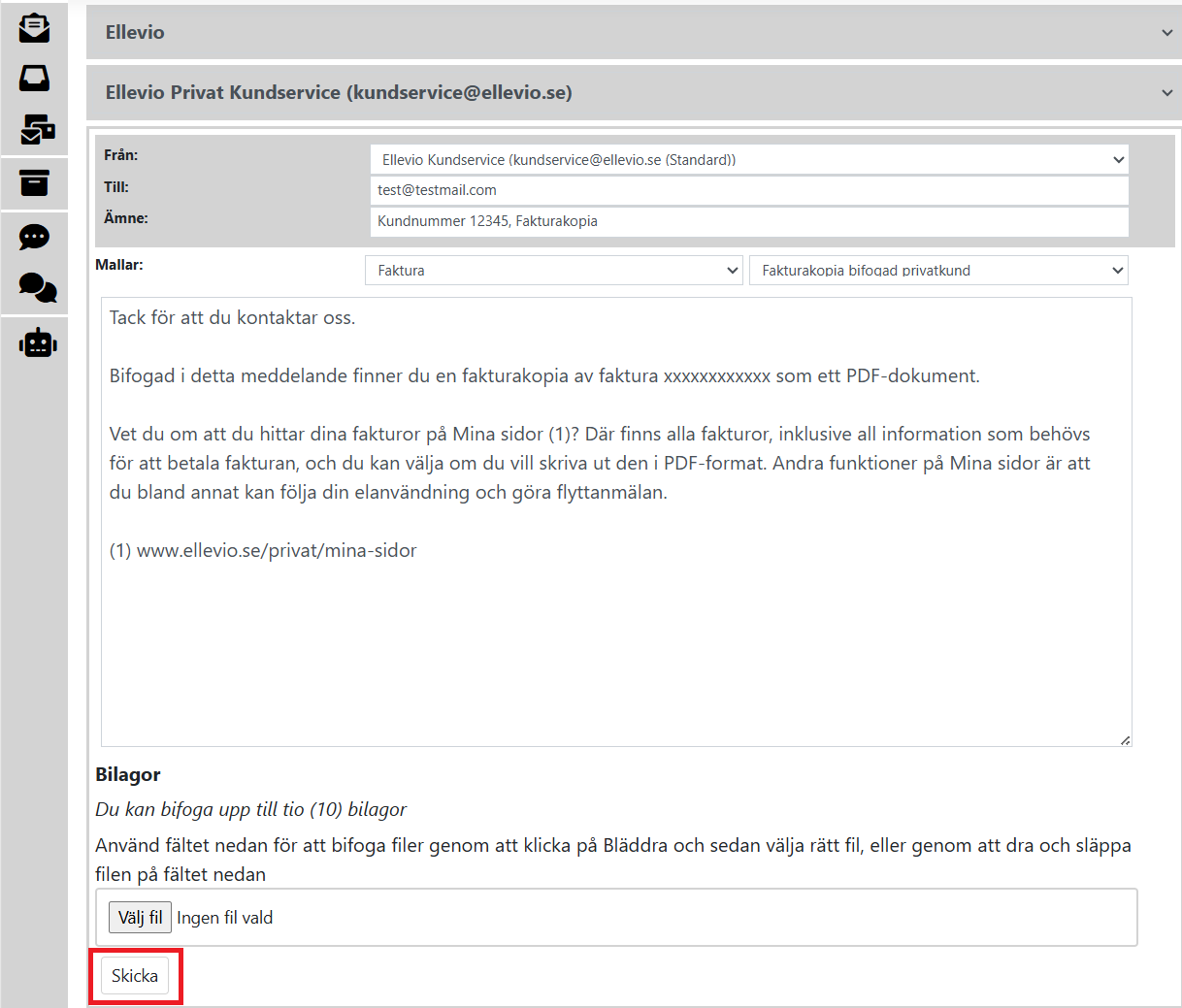The width and height of the screenshot is (1182, 1008).
Task: Click the Skicka send button
Action: [135, 976]
